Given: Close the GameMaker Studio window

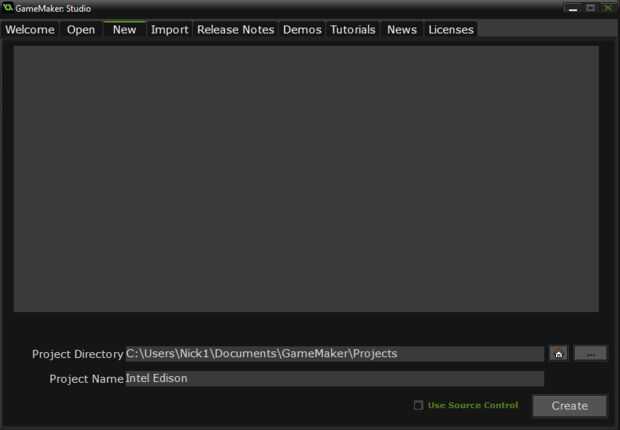Looking at the screenshot, I should pyautogui.click(x=609, y=8).
